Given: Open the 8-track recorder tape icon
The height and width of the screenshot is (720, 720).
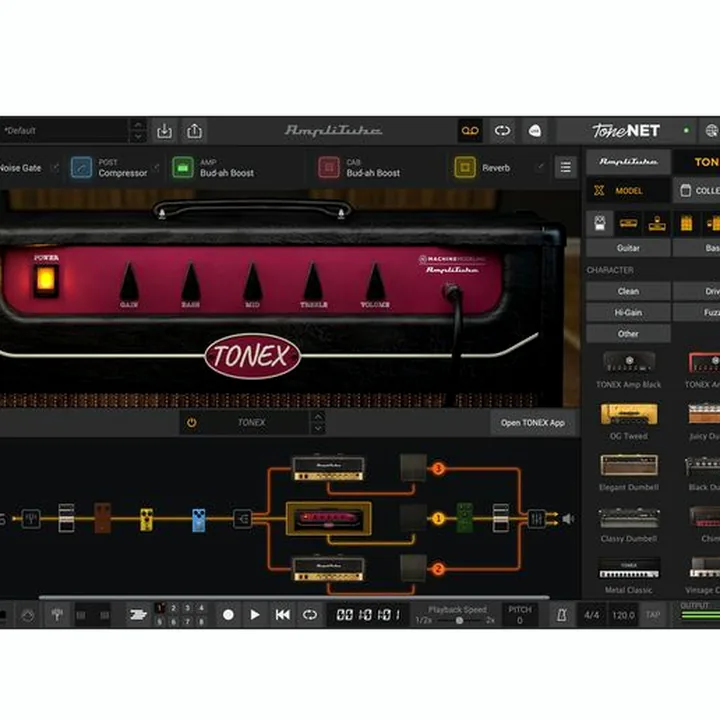Looking at the screenshot, I should (470, 131).
